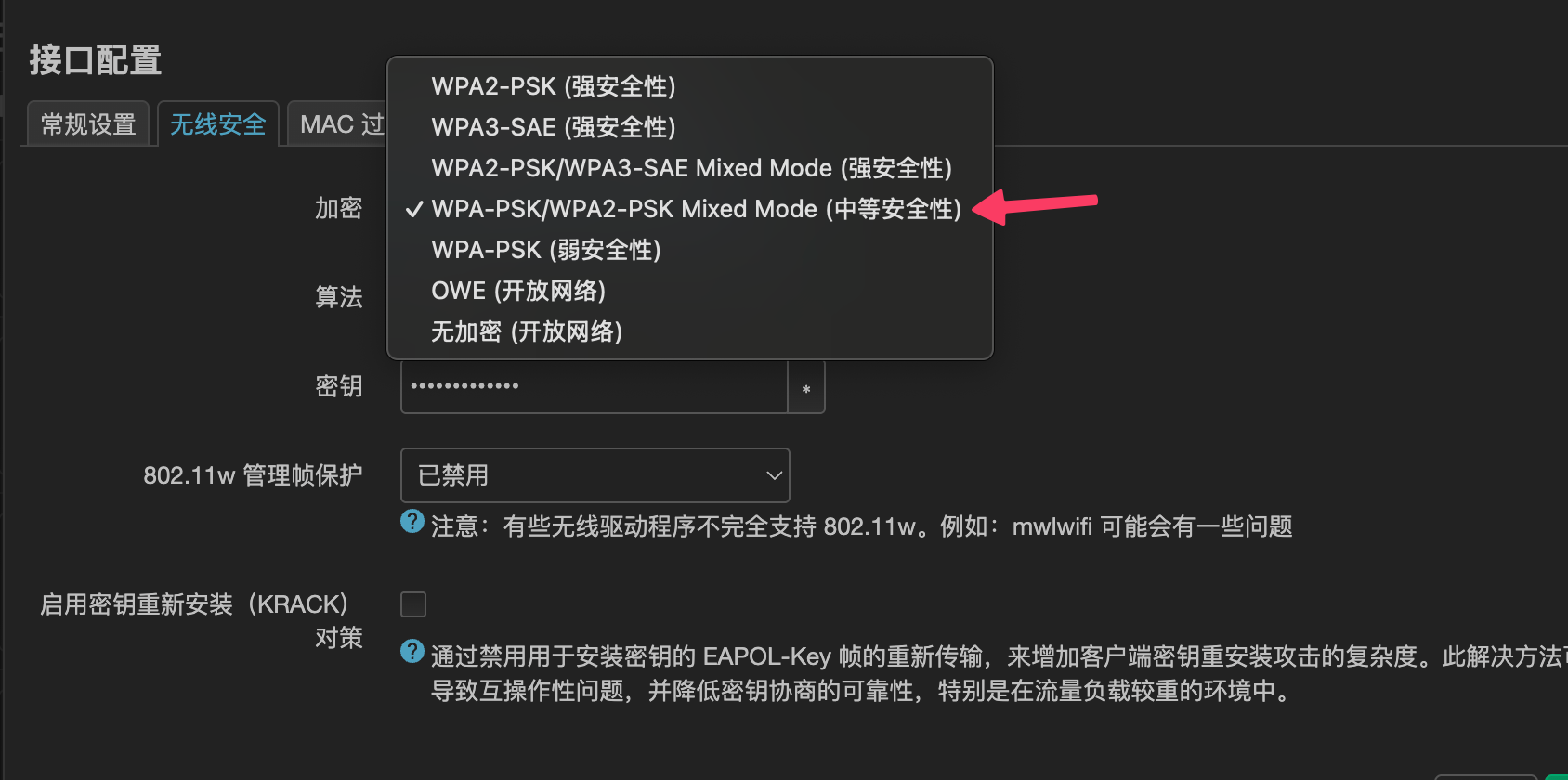Select WPA-PSK (弱安全性) option
Image resolution: width=1568 pixels, height=780 pixels.
point(546,250)
